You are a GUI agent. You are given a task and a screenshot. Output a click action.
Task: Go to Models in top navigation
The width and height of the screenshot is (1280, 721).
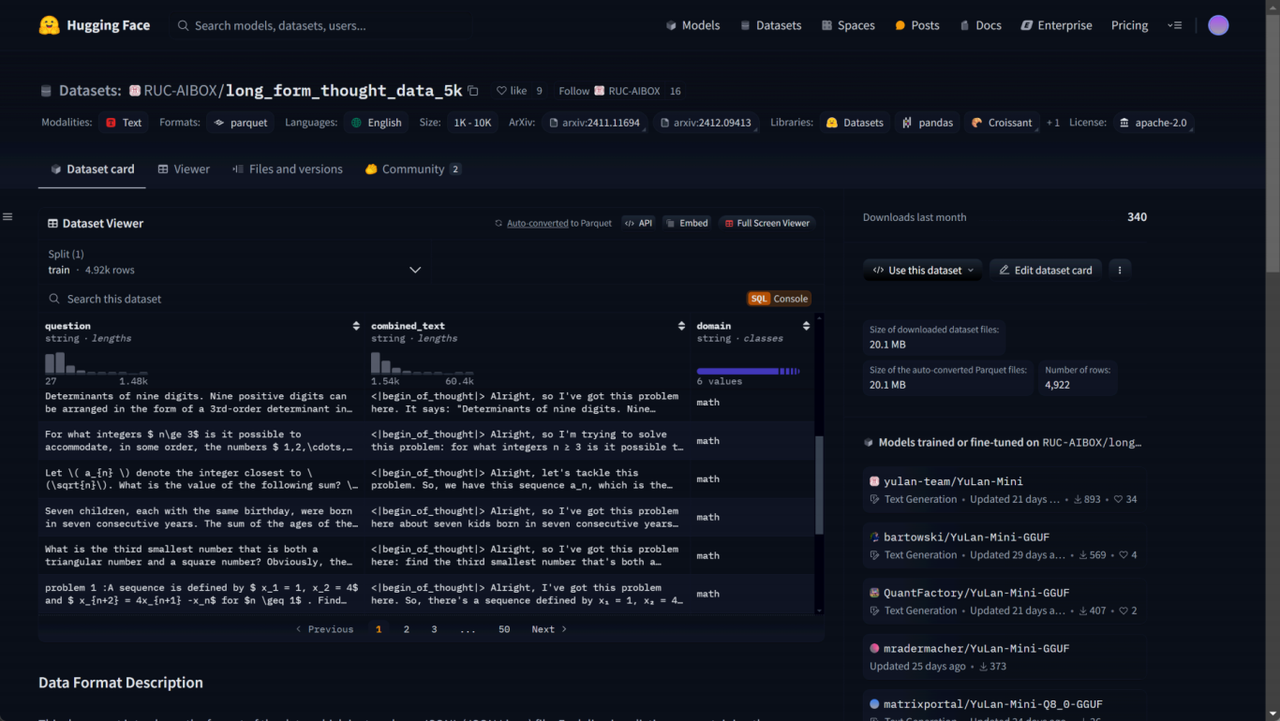tap(692, 25)
